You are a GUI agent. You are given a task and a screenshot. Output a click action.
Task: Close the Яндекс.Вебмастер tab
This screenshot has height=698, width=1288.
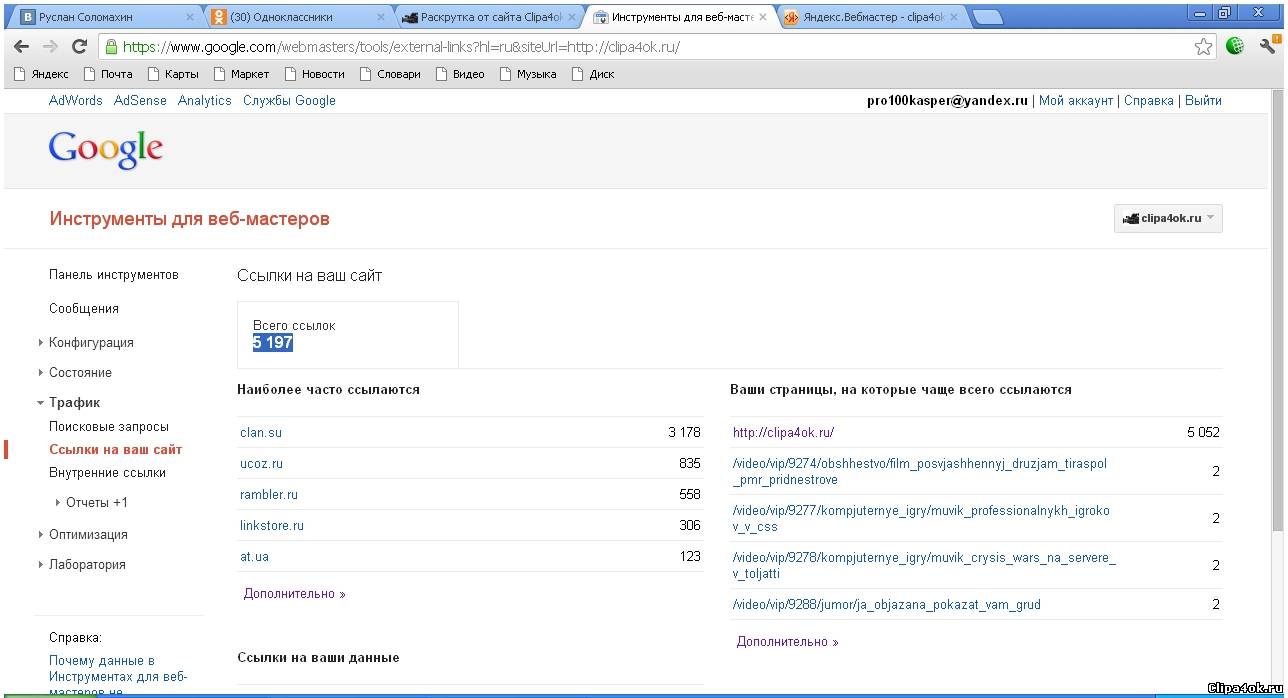tap(953, 17)
